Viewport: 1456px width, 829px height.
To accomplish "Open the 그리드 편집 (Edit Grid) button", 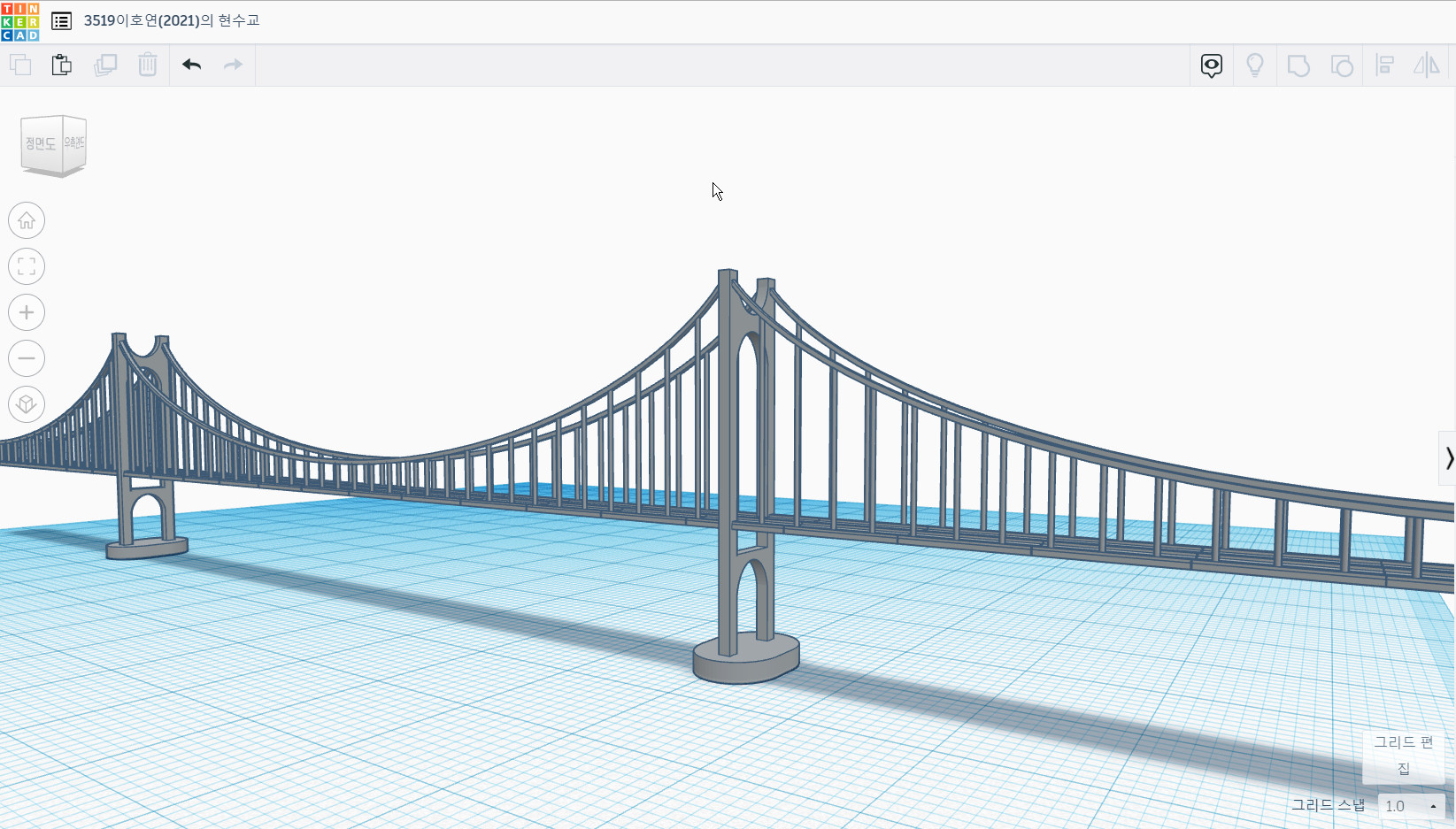I will (x=1403, y=755).
